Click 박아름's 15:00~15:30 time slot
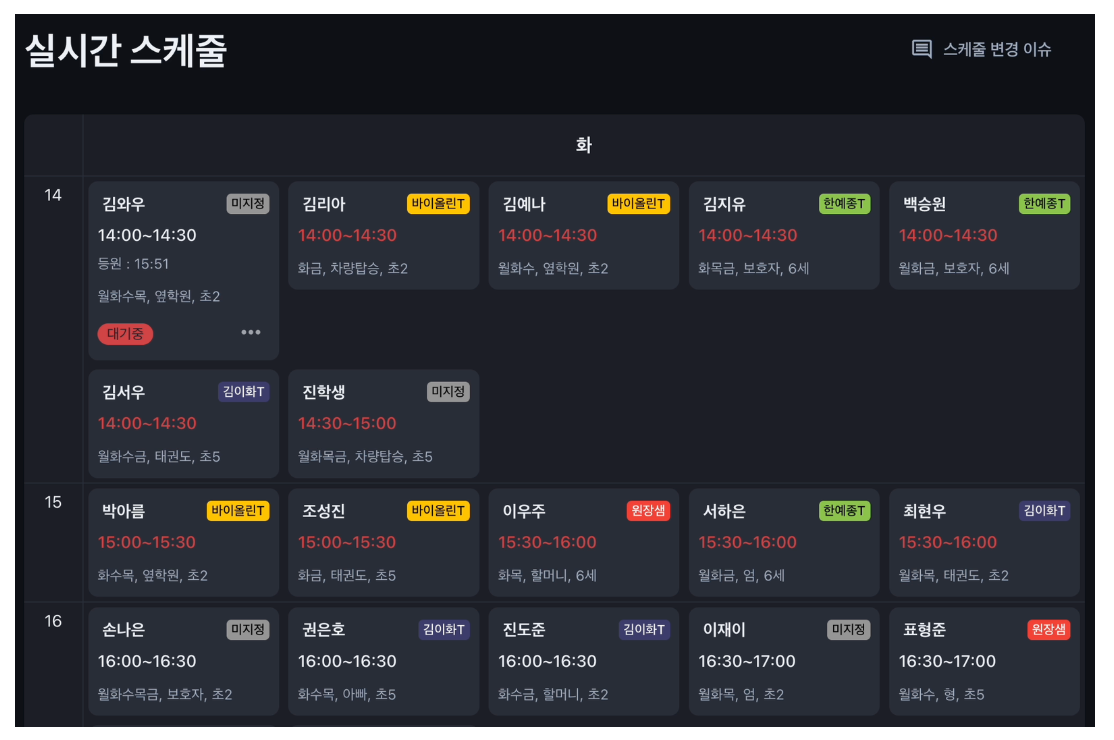This screenshot has width=1114, height=740. click(147, 543)
